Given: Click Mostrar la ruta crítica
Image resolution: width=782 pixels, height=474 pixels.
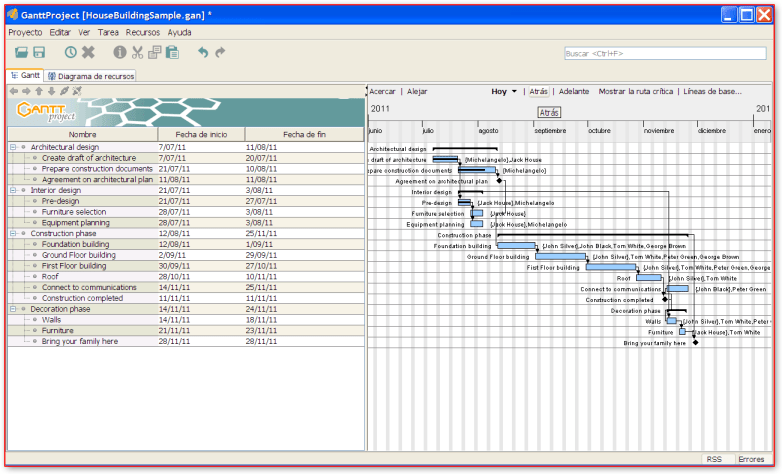Looking at the screenshot, I should point(636,91).
